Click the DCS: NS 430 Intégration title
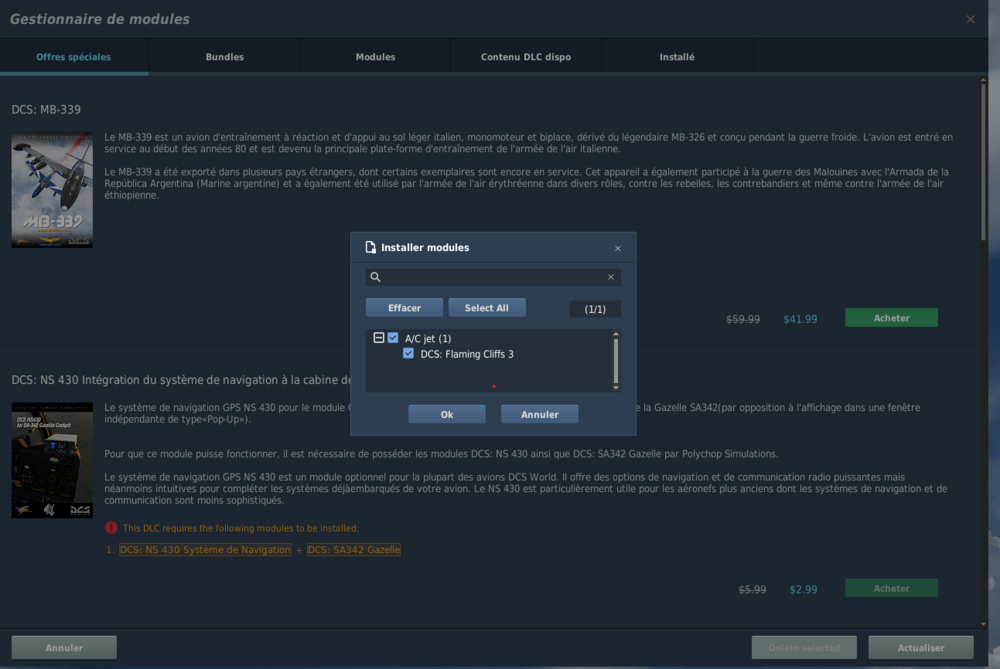1000x669 pixels. [181, 380]
